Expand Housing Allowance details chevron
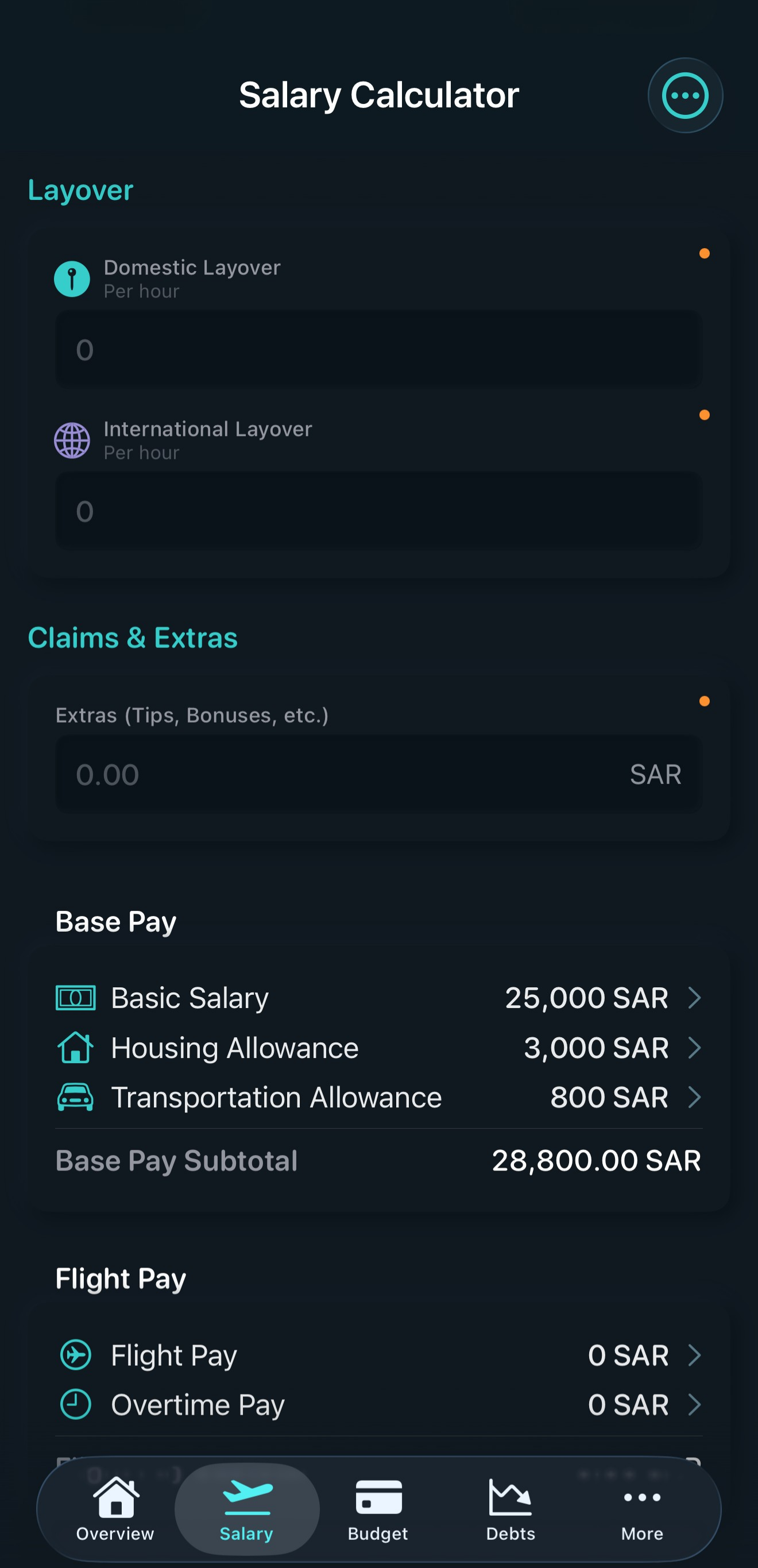Image resolution: width=758 pixels, height=1568 pixels. 694,1048
